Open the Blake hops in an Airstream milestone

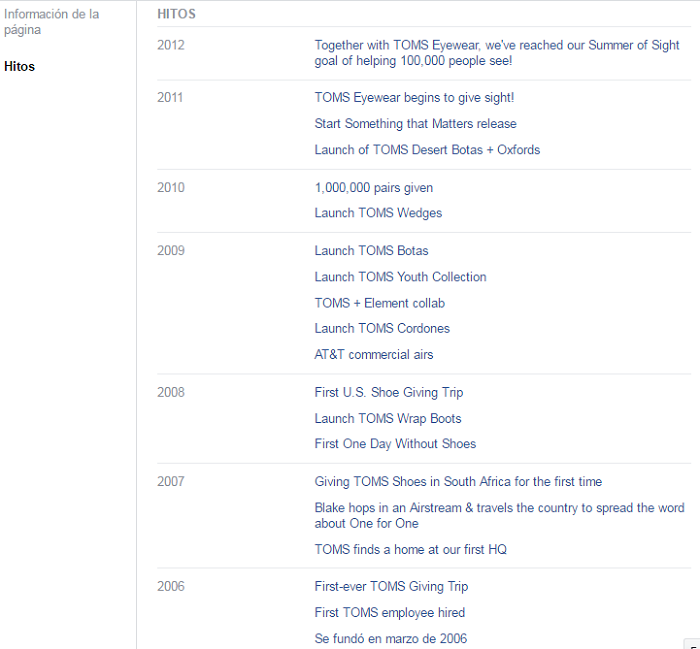tap(499, 515)
